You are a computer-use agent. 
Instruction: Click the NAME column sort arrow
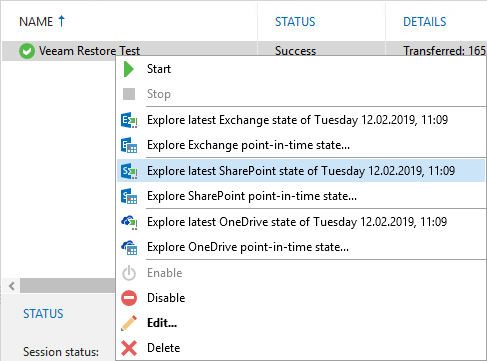click(61, 21)
